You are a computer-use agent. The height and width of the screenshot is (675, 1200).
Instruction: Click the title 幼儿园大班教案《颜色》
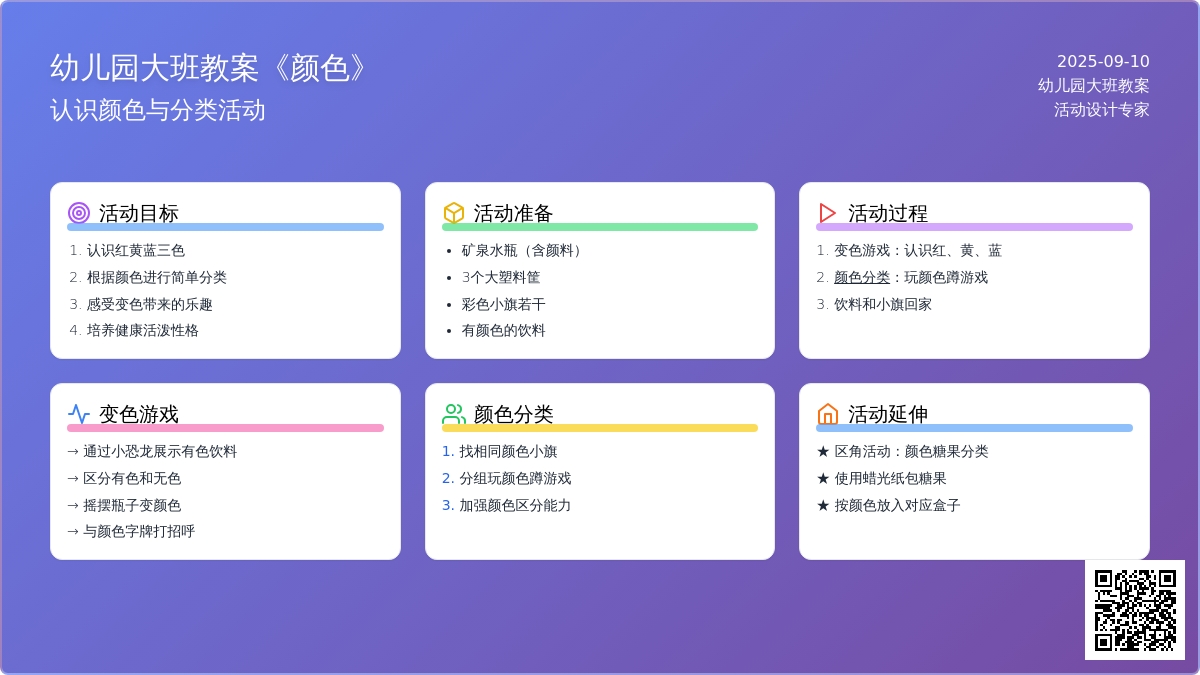210,68
